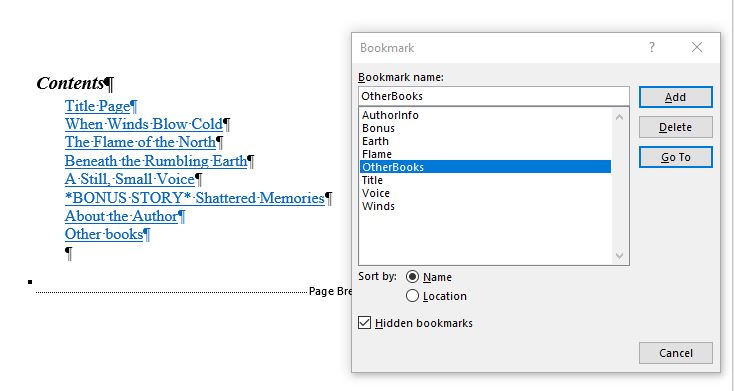This screenshot has width=734, height=391.
Task: Click the Add button in Bookmark dialog
Action: (x=675, y=97)
